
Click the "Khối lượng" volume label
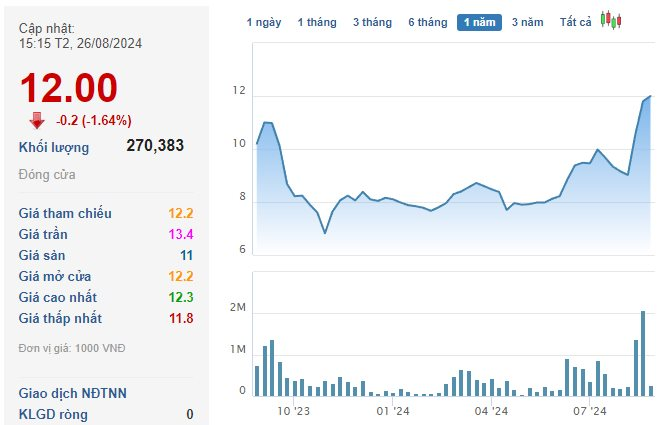click(x=54, y=147)
